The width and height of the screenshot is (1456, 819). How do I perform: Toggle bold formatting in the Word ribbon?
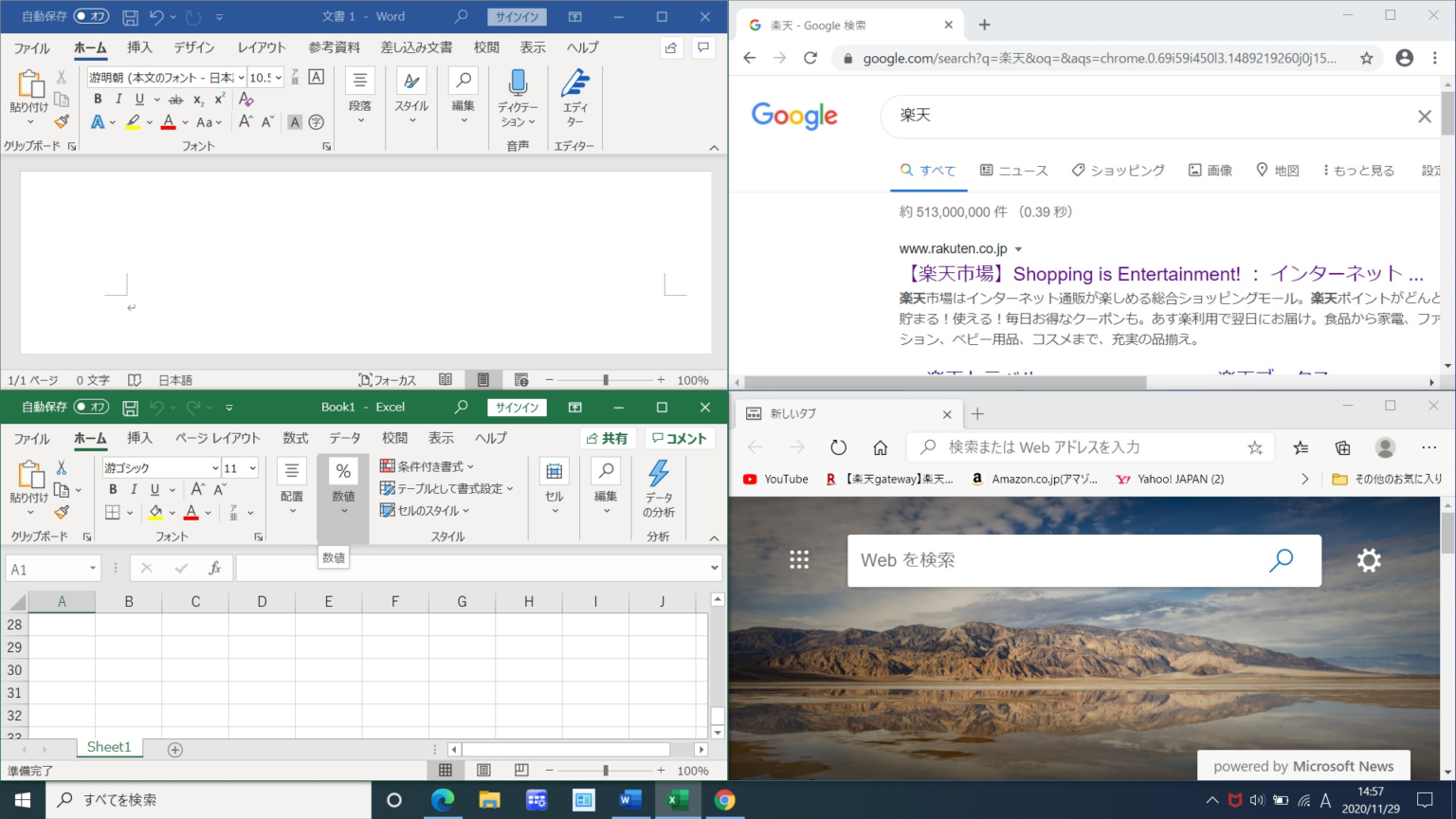point(98,99)
